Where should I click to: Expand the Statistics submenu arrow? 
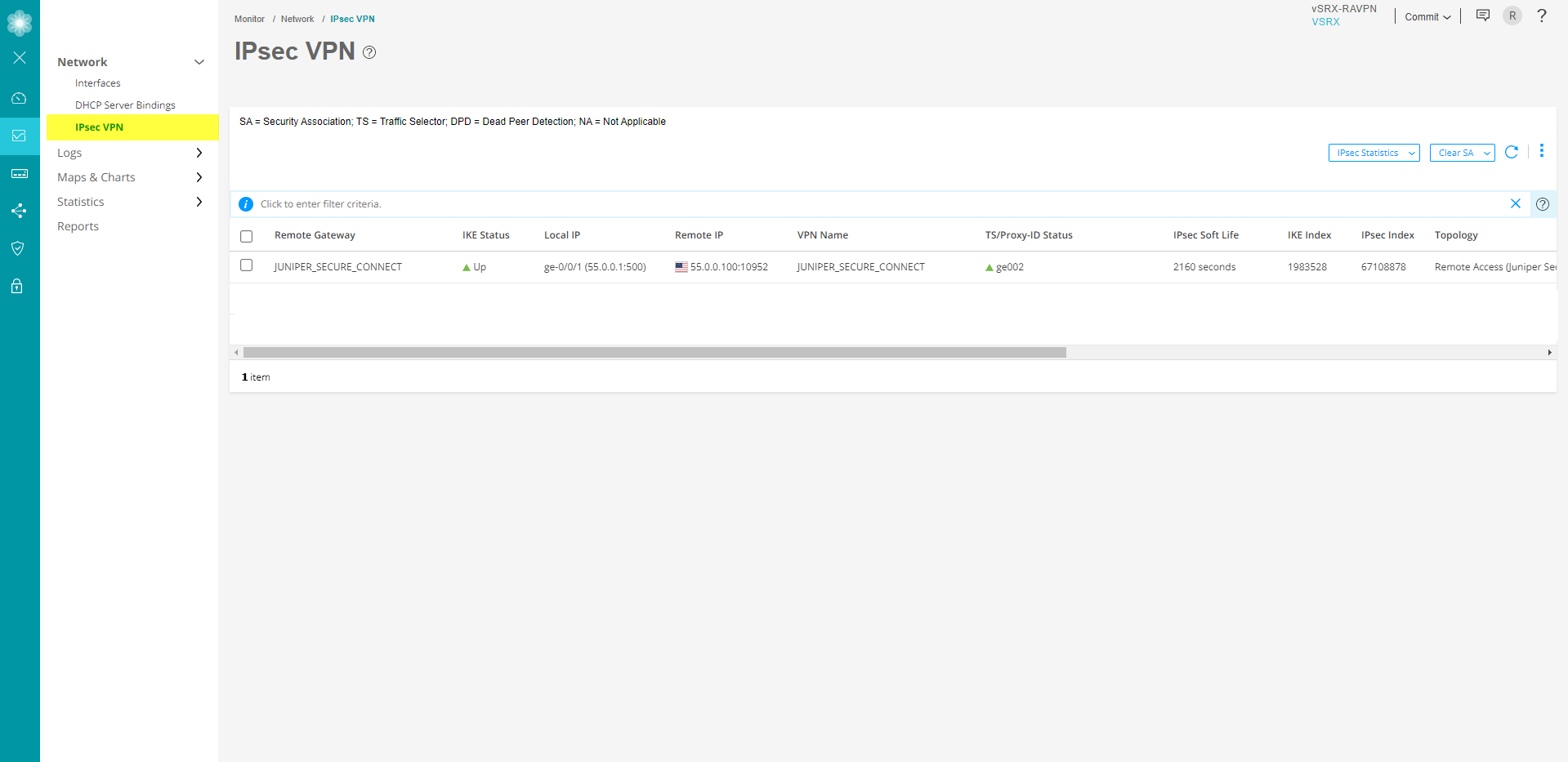199,202
